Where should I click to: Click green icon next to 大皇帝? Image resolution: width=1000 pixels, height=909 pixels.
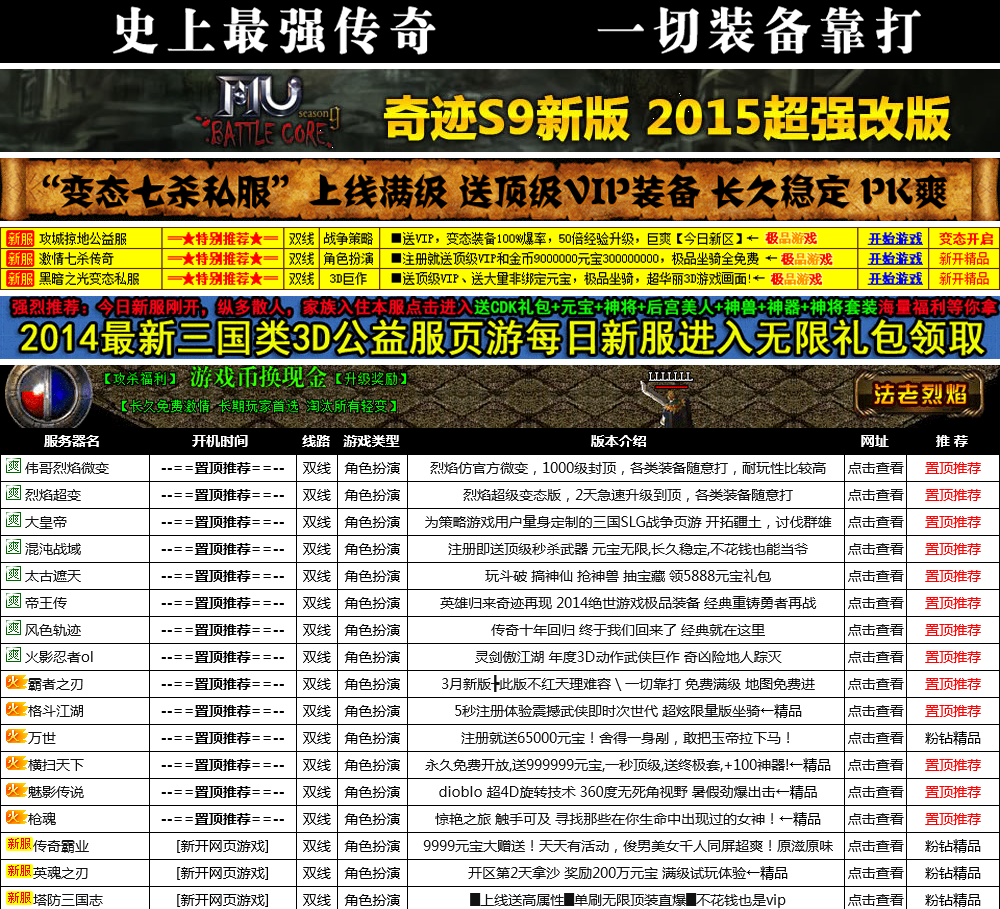13,520
